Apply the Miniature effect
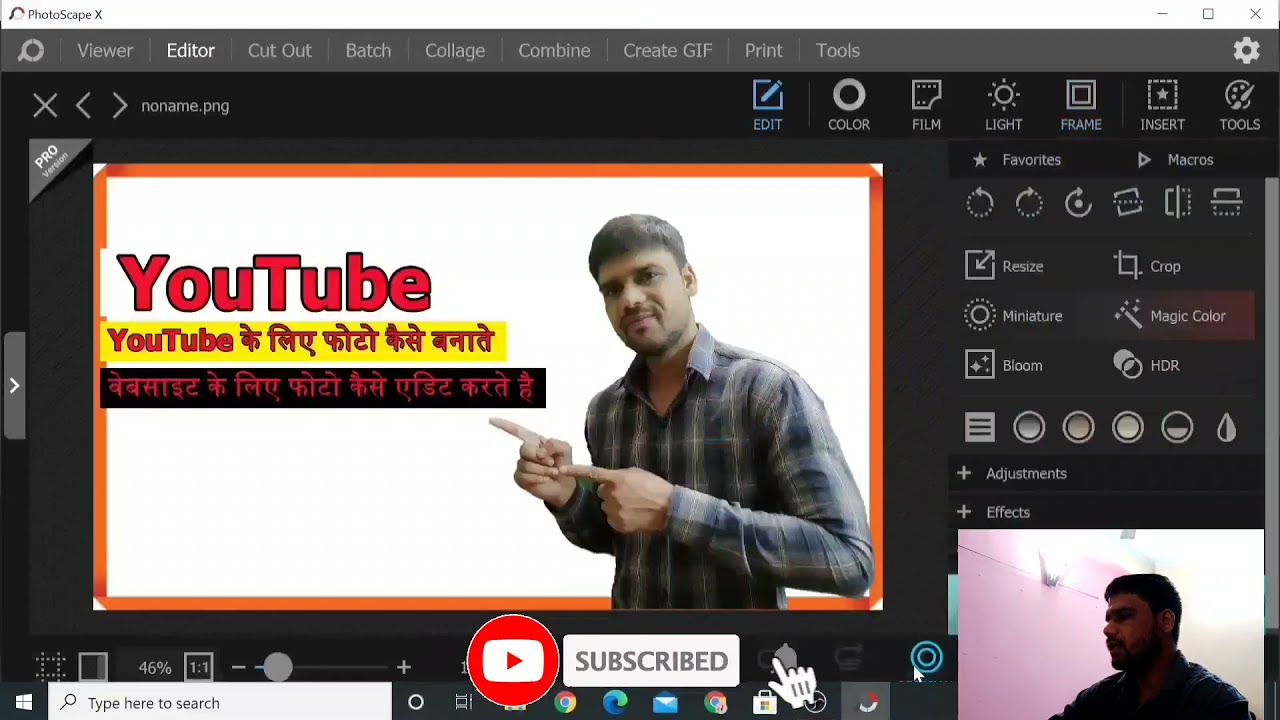Screen dimensions: 1280x720 click(1014, 316)
